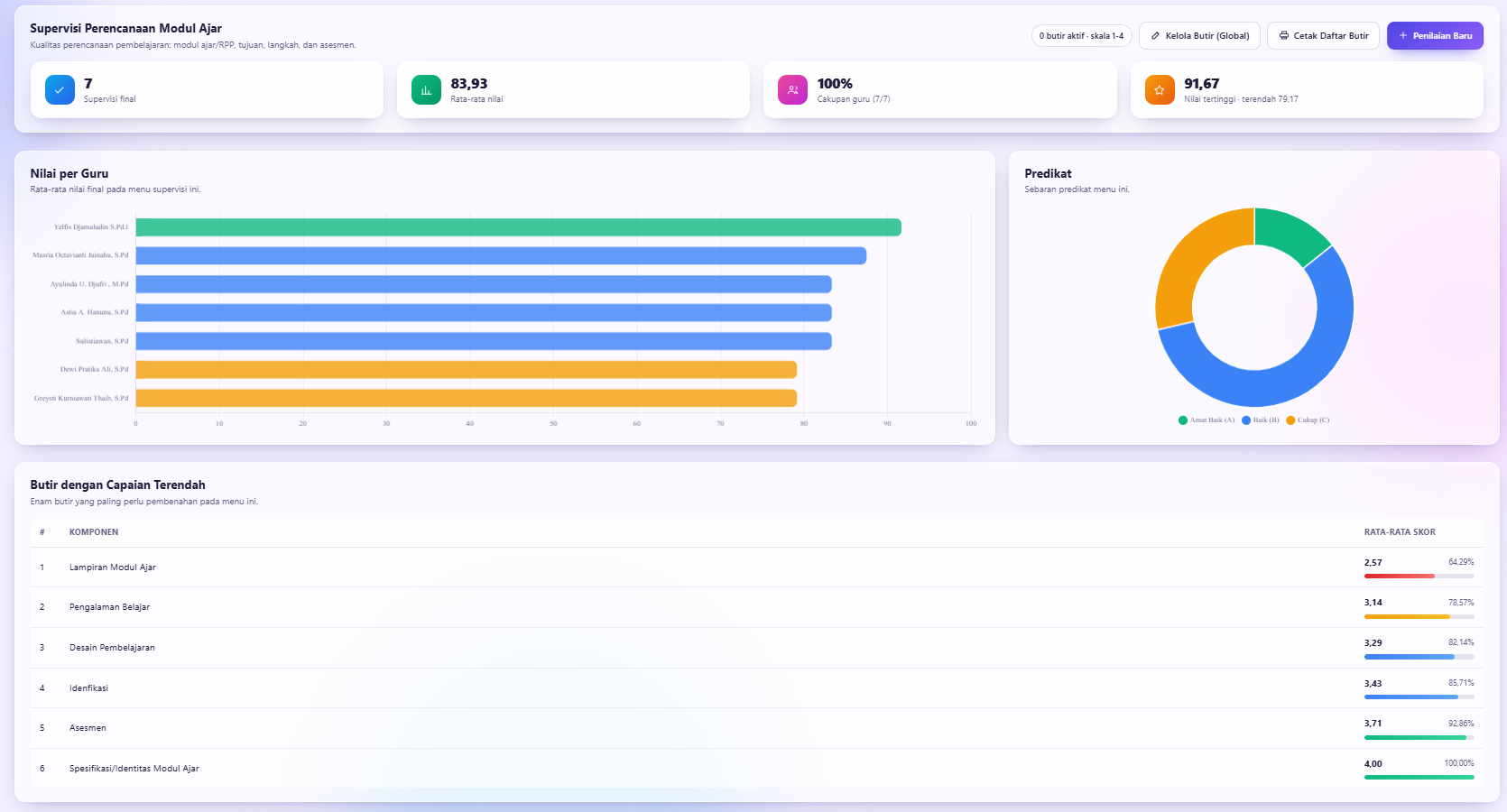The image size is (1507, 812).
Task: Click the red progress bar for Lampiran Modul Ajar
Action: [x=1419, y=576]
